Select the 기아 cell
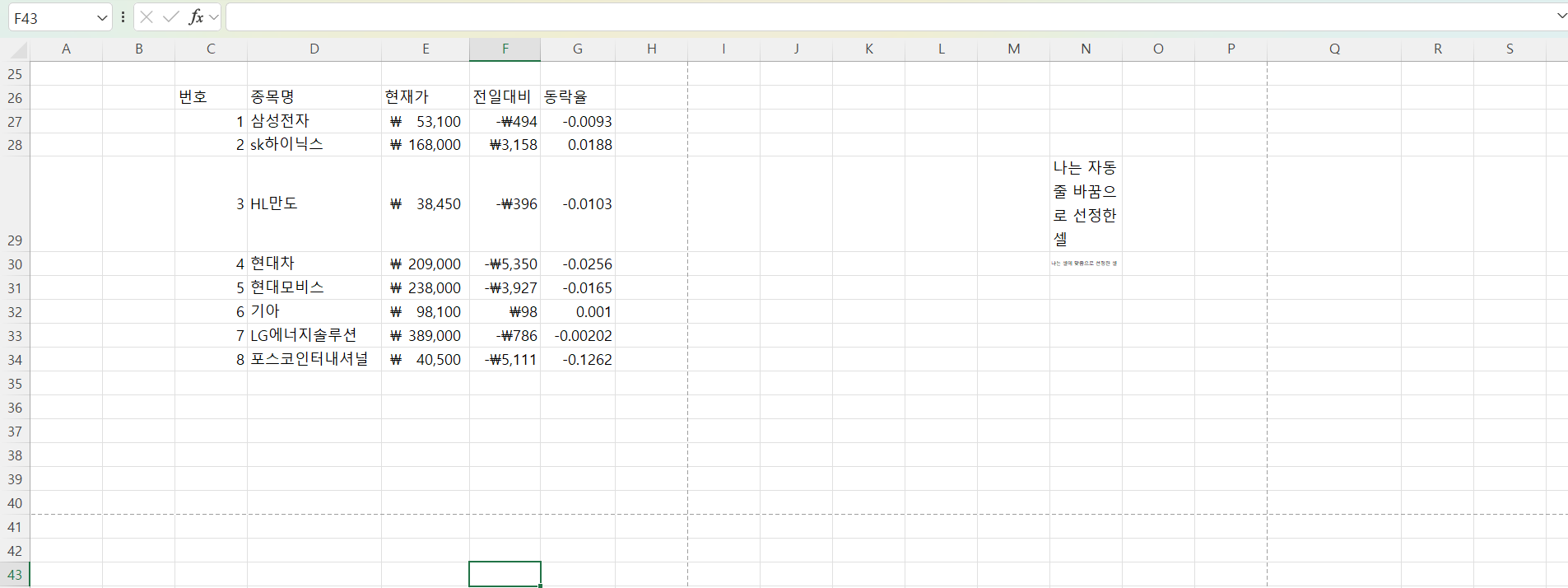This screenshot has width=1568, height=588. [x=314, y=311]
